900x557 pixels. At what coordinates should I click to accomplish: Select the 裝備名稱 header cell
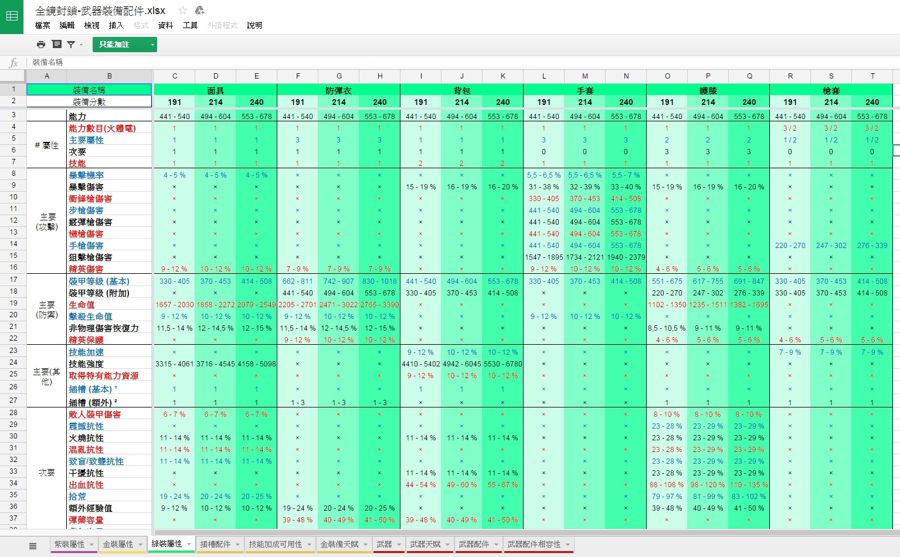pyautogui.click(x=89, y=90)
